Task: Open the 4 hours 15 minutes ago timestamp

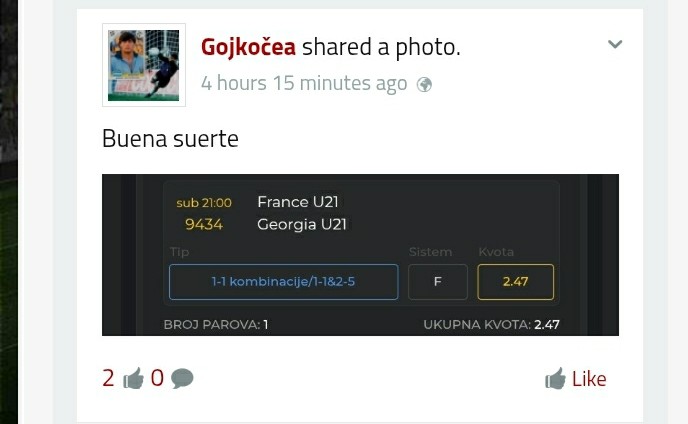Action: [304, 83]
